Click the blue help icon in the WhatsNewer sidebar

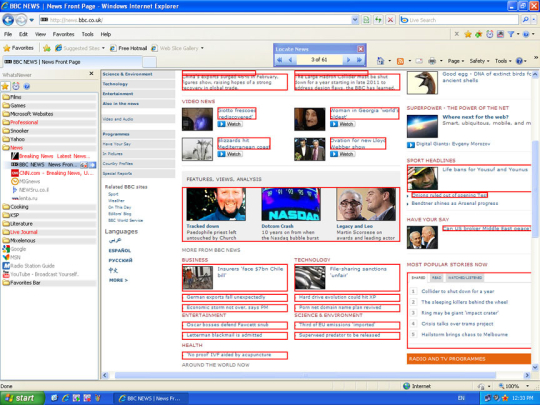tap(27, 86)
